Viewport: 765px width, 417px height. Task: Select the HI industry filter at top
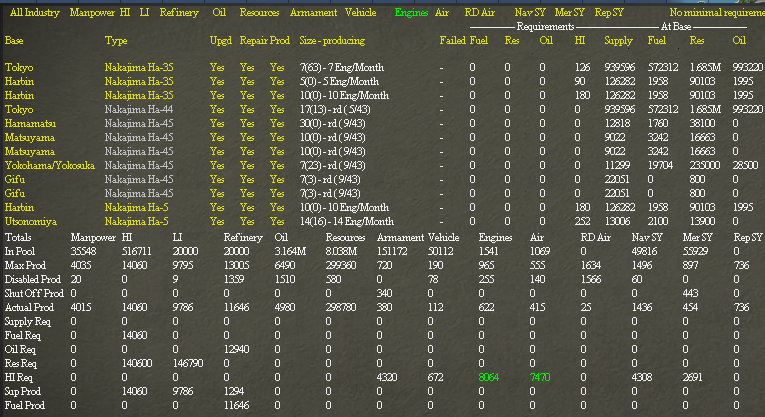point(125,13)
